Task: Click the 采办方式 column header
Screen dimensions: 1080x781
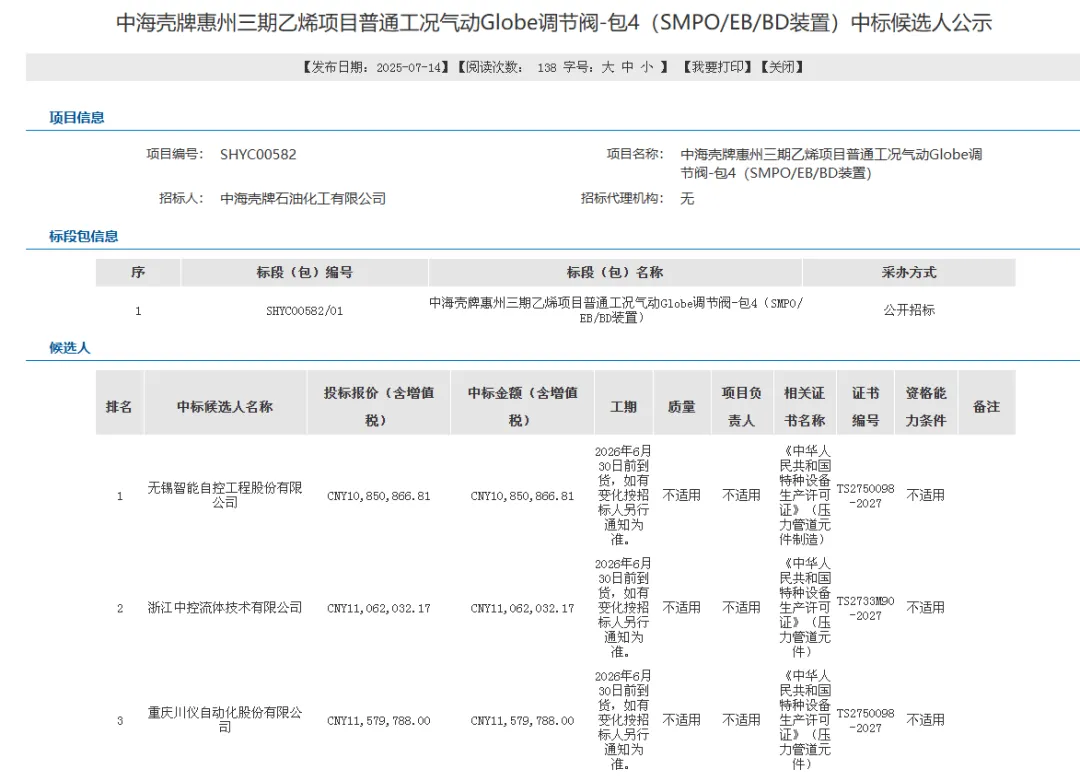Action: (x=909, y=272)
